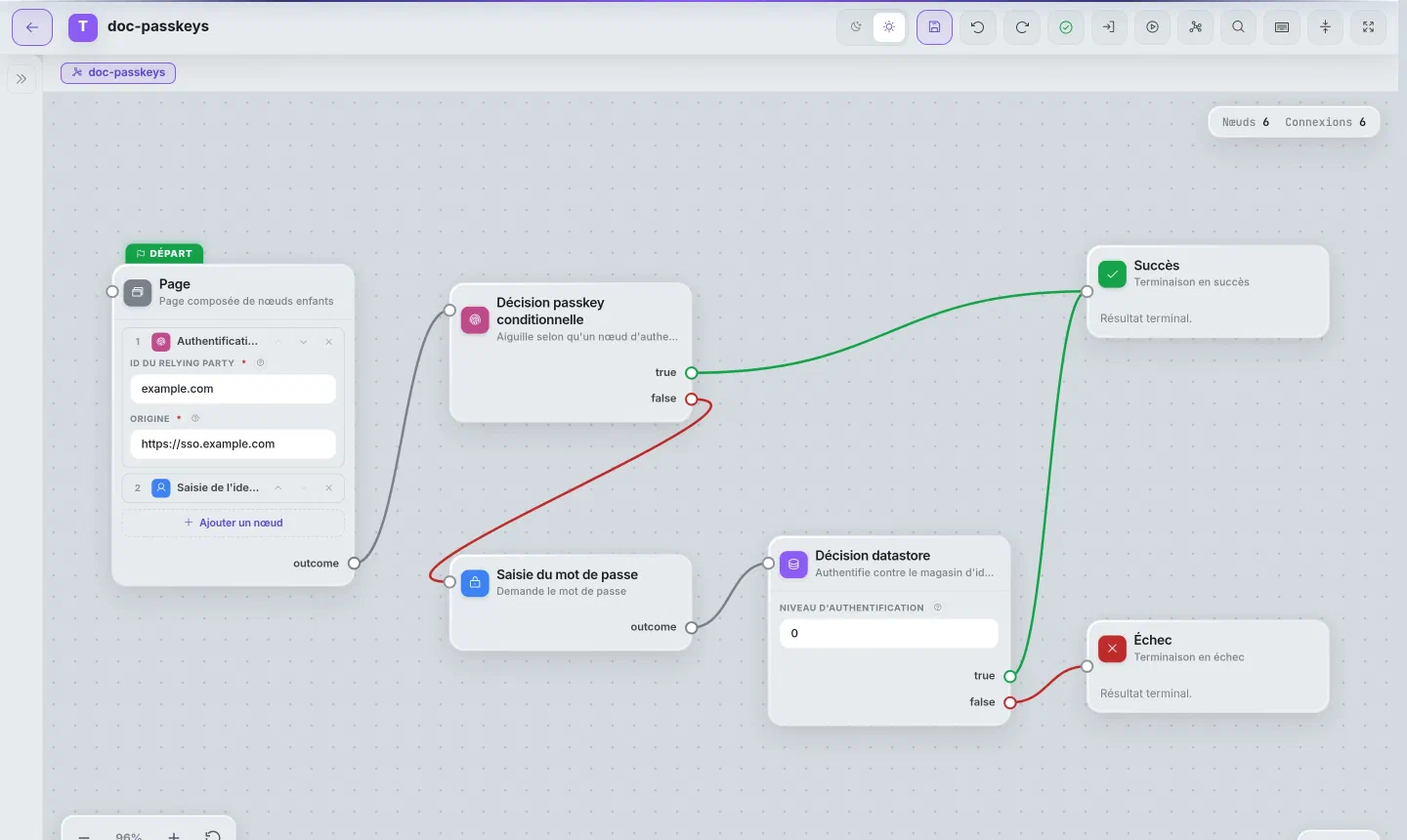
Task: Click the datastore decision true port
Action: pyautogui.click(x=1010, y=676)
